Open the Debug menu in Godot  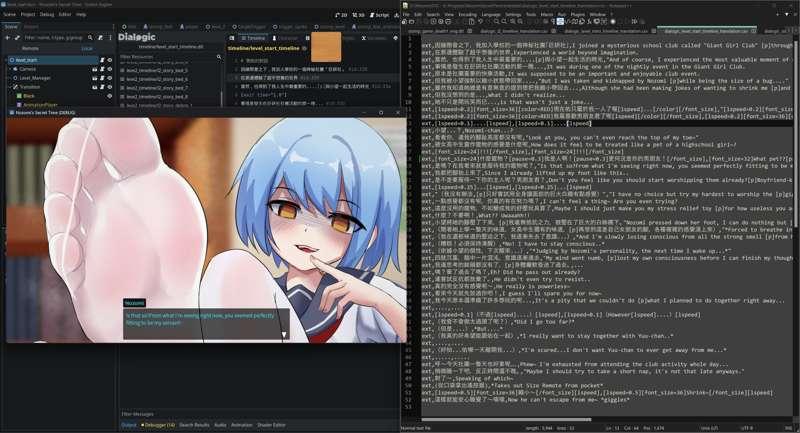[47, 14]
